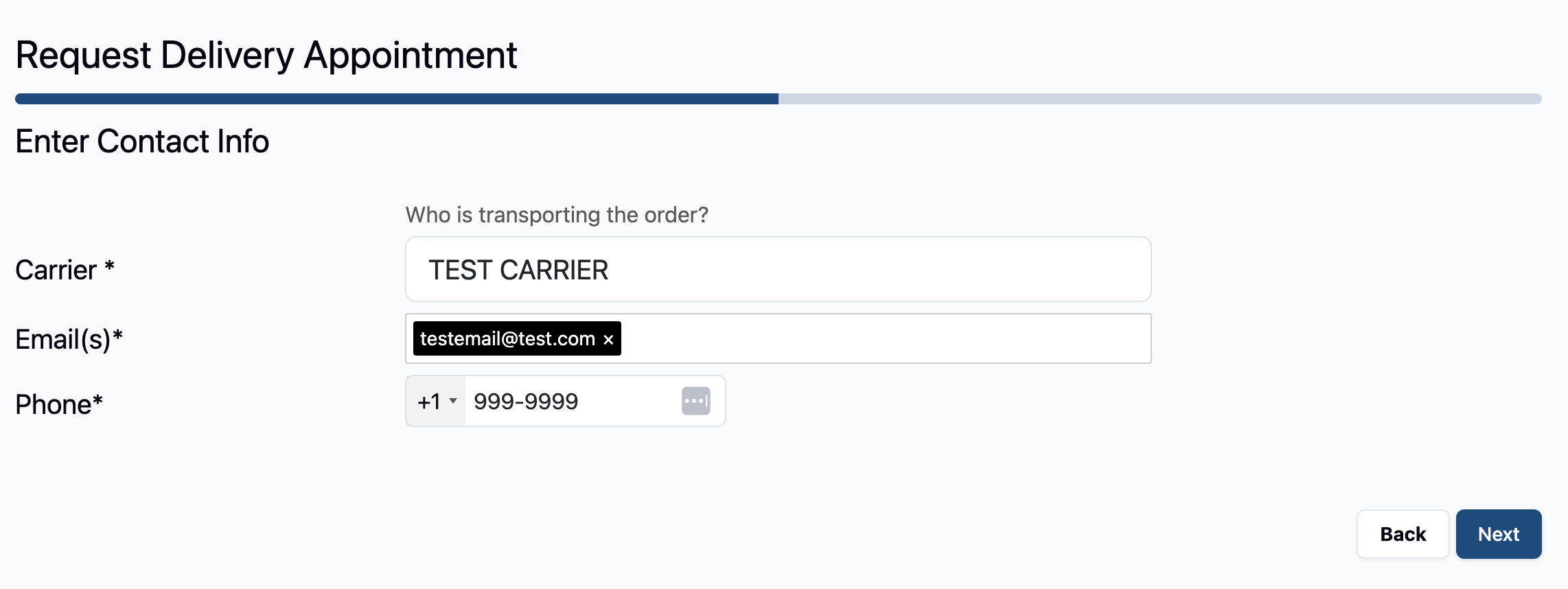The height and width of the screenshot is (589, 1568).
Task: Click the asterisk next to Carrier
Action: [109, 265]
